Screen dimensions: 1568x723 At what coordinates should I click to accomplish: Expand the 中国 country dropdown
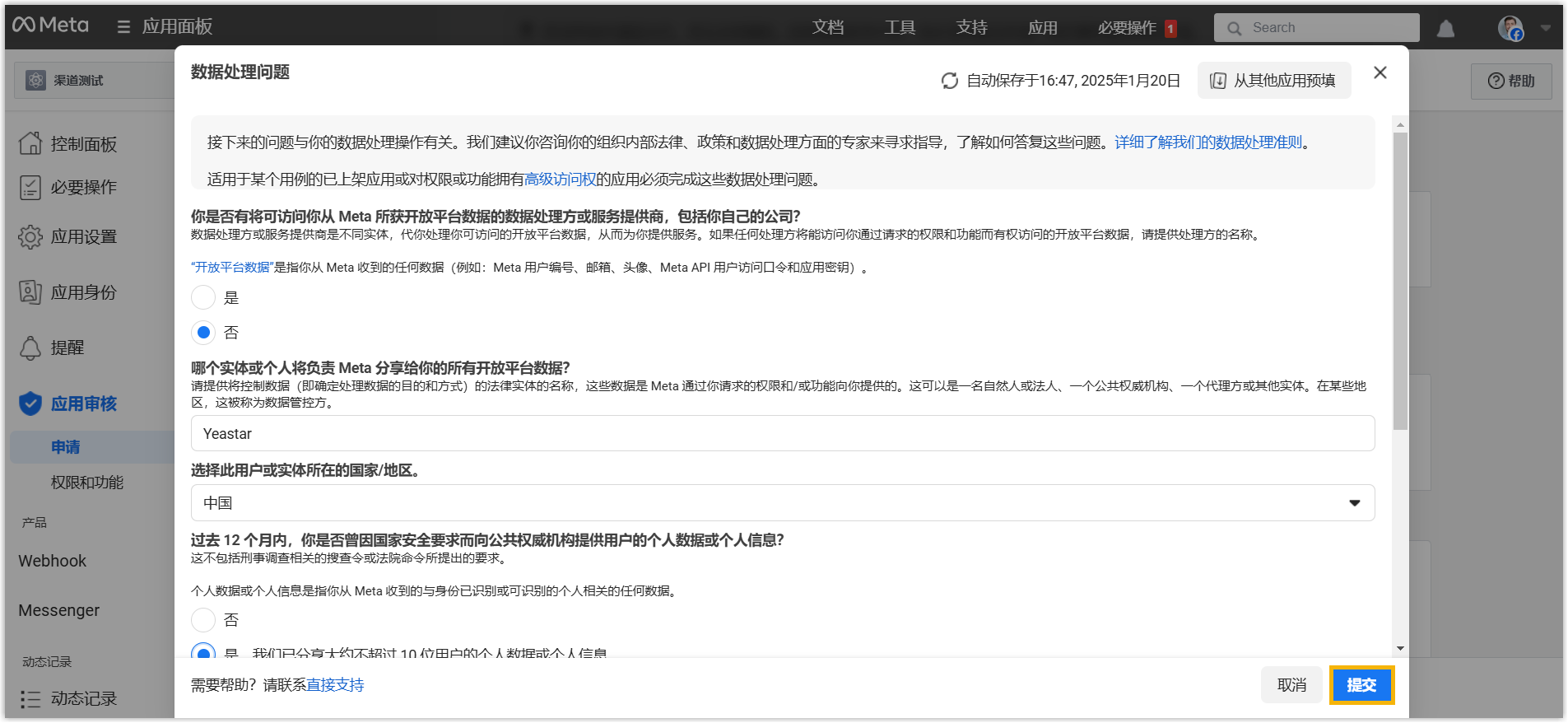782,503
